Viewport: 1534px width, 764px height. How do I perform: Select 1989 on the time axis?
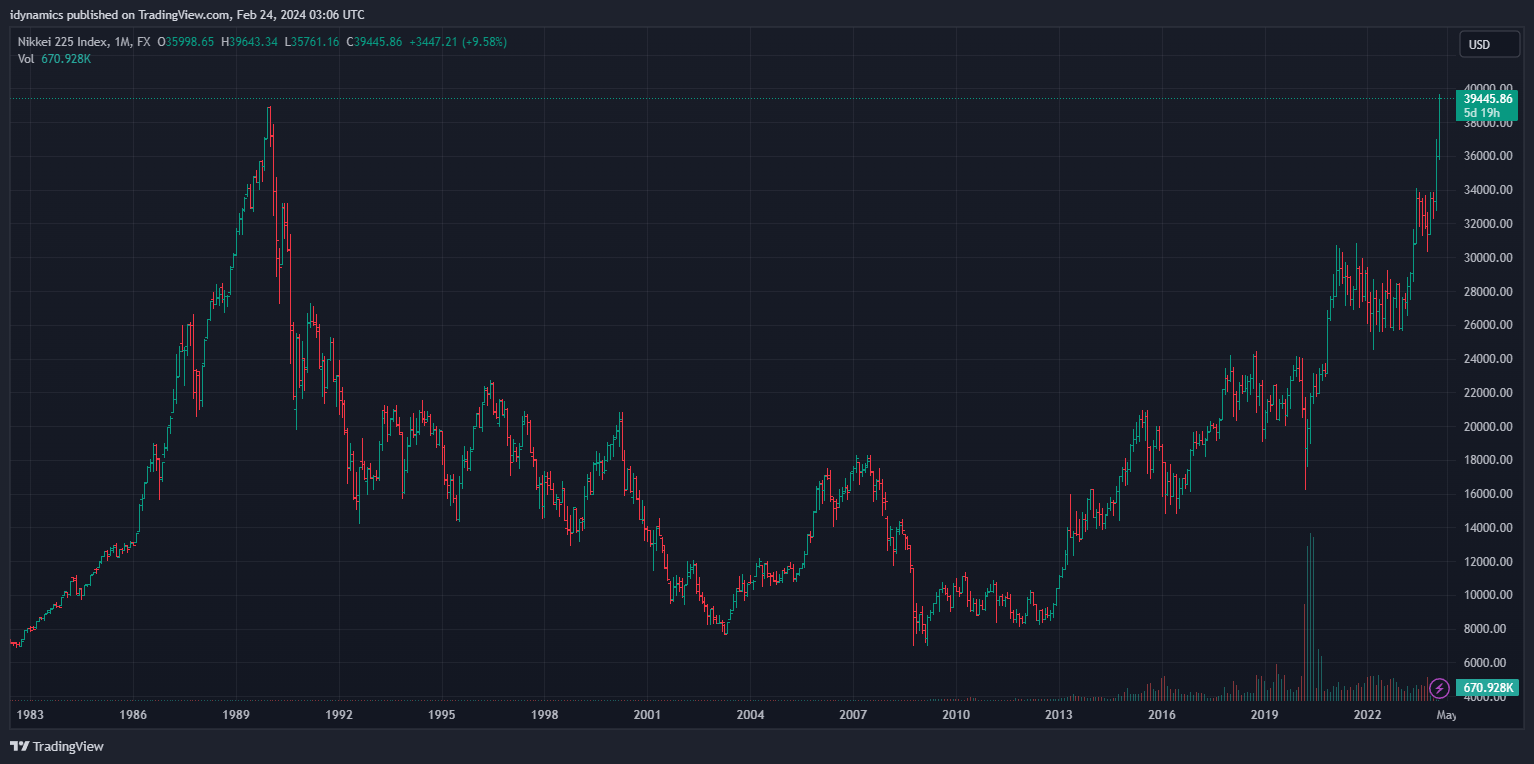[x=236, y=715]
